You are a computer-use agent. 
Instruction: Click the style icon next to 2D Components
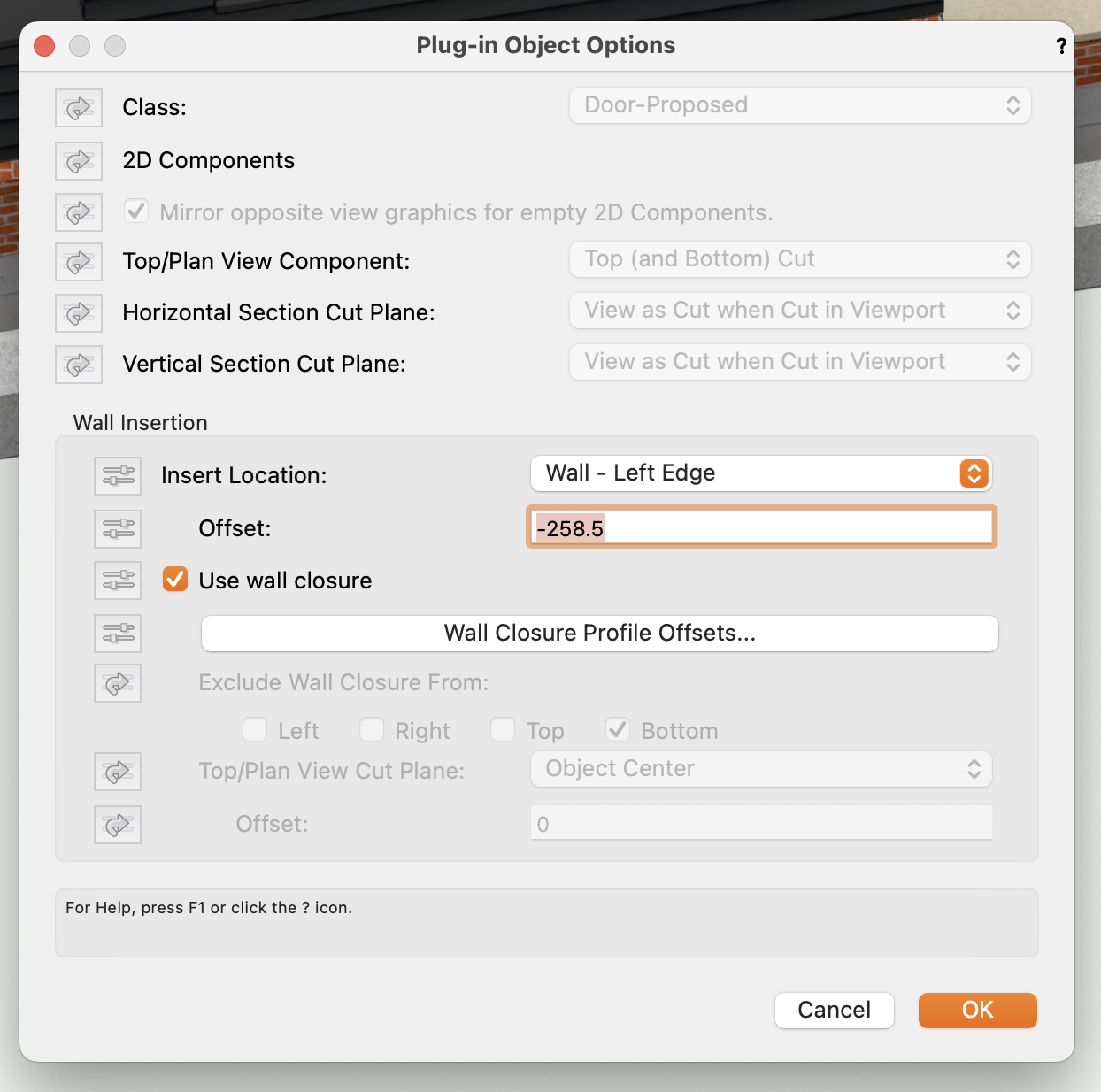[79, 161]
